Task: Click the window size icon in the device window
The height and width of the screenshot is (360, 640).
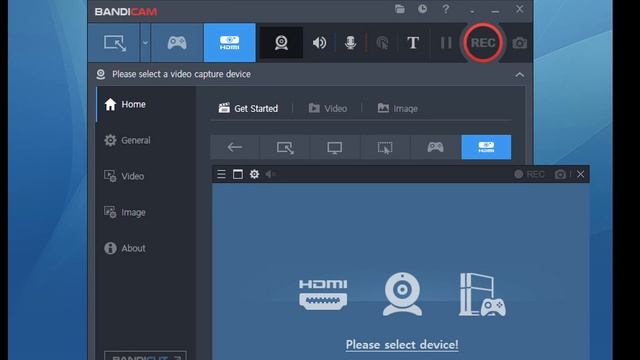Action: coord(238,174)
